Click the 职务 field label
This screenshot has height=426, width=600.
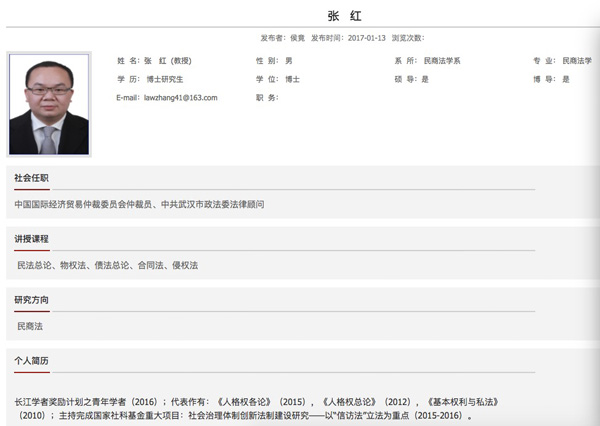(x=266, y=98)
